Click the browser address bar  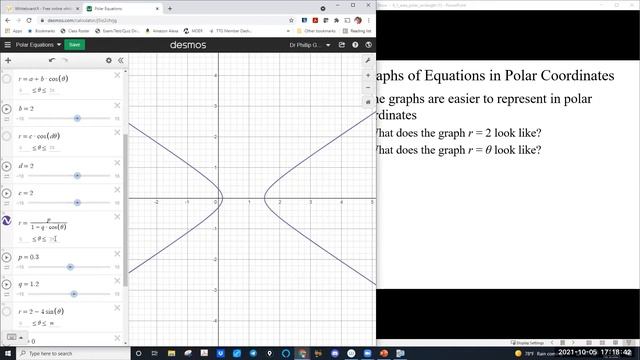click(163, 20)
